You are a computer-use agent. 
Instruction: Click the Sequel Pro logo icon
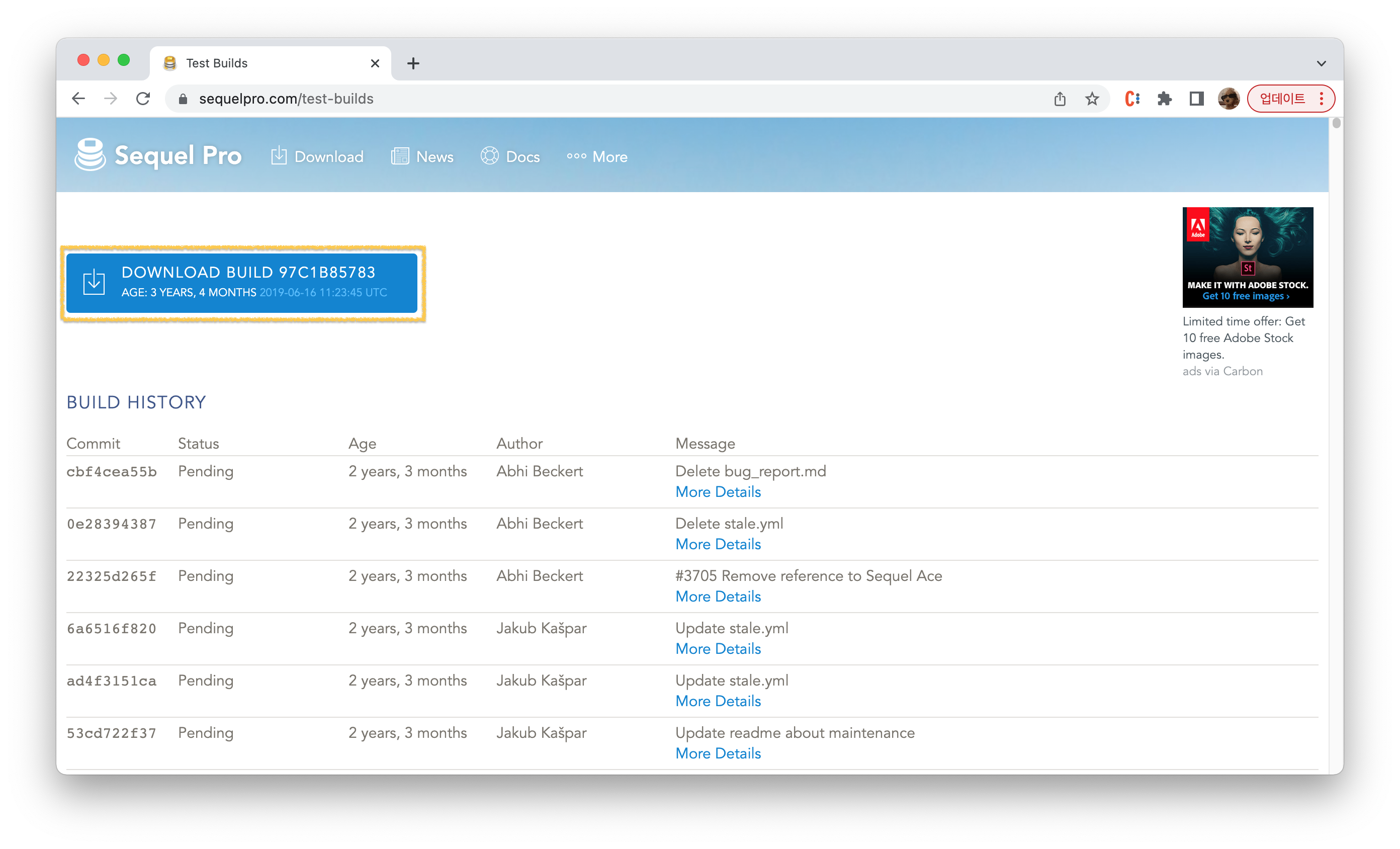point(90,154)
